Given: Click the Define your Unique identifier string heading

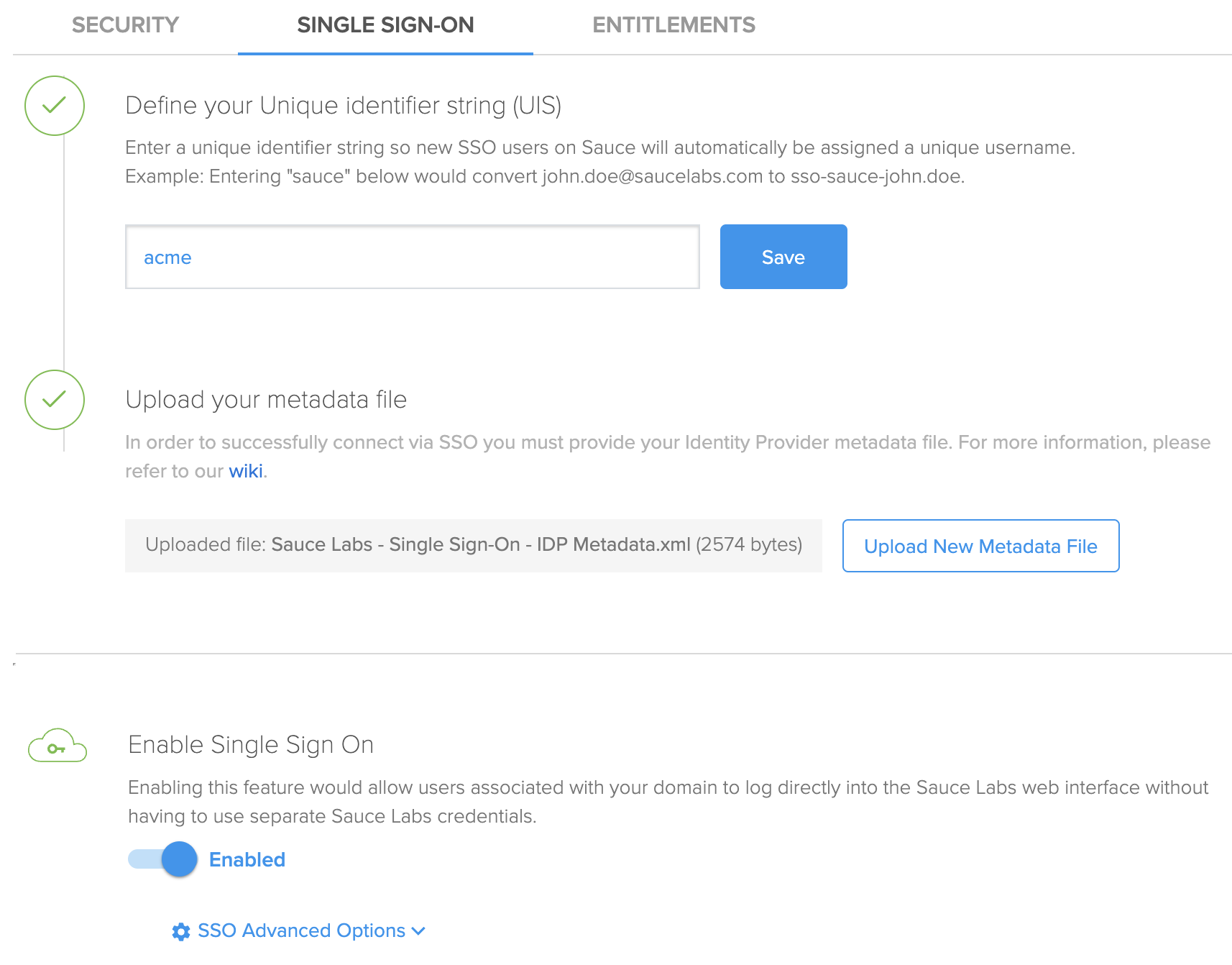Looking at the screenshot, I should (344, 105).
